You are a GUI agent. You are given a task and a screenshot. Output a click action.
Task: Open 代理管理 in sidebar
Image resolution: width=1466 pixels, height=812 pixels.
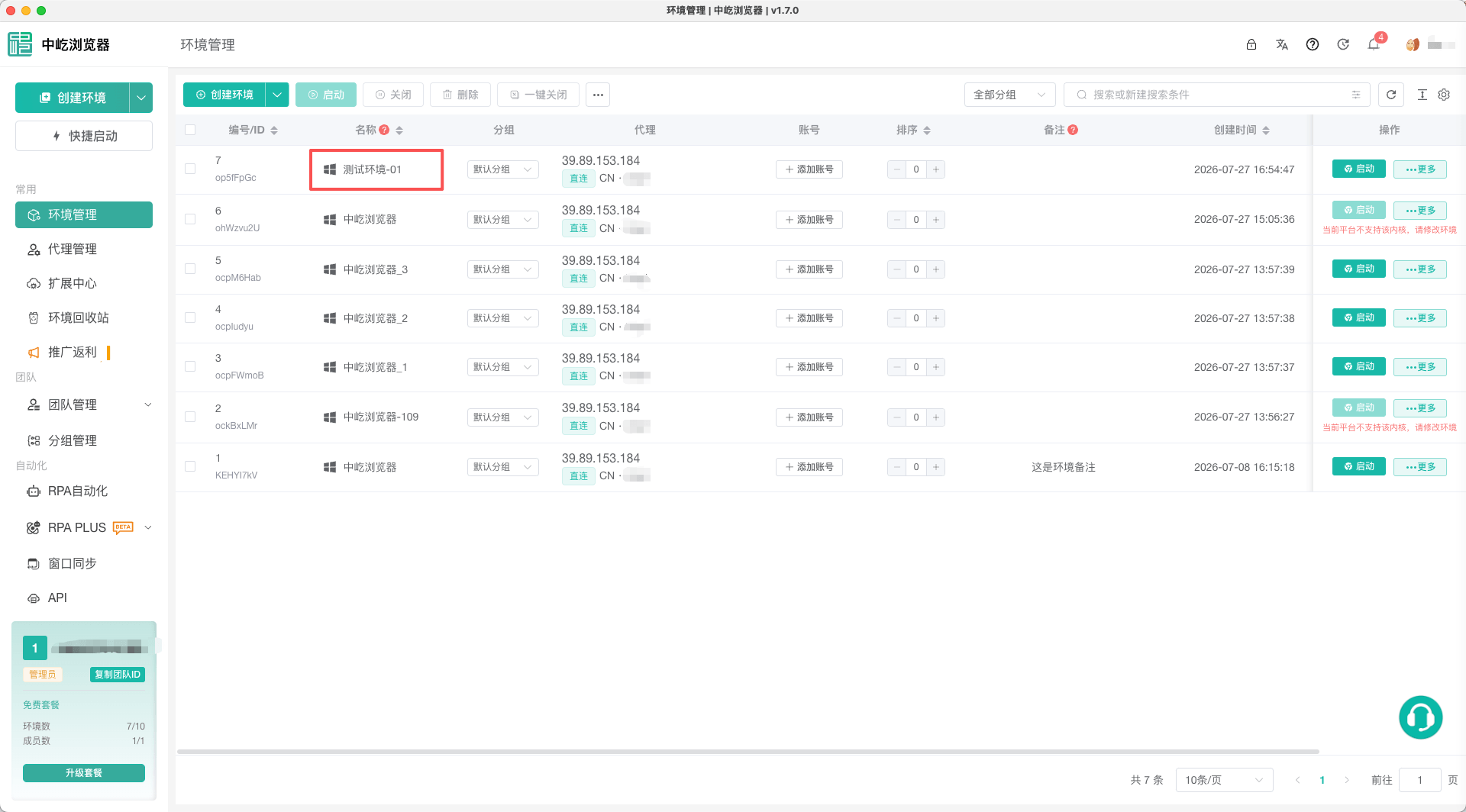[x=84, y=249]
